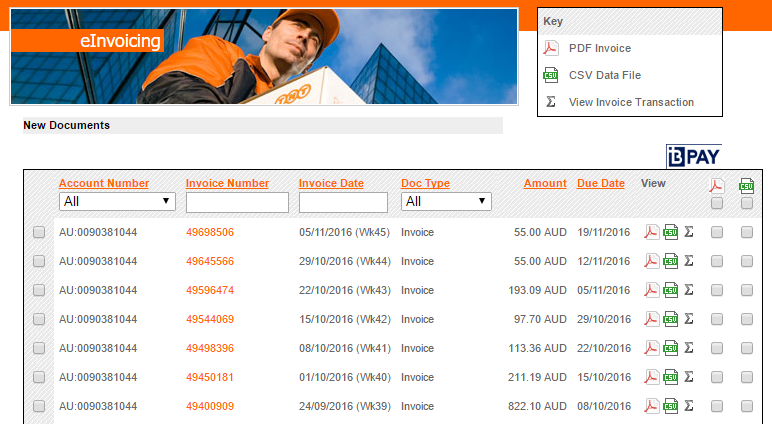
Task: View transactions for invoice 49596474
Action: pos(689,290)
